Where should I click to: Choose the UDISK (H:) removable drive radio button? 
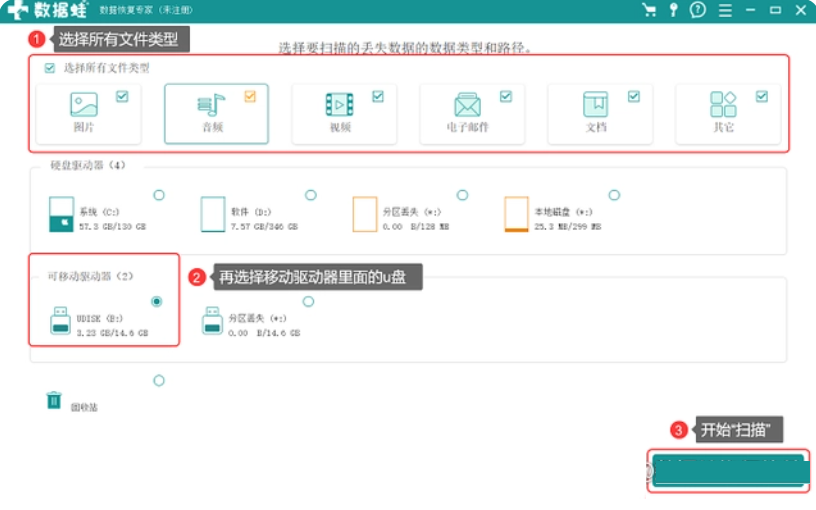[x=156, y=301]
